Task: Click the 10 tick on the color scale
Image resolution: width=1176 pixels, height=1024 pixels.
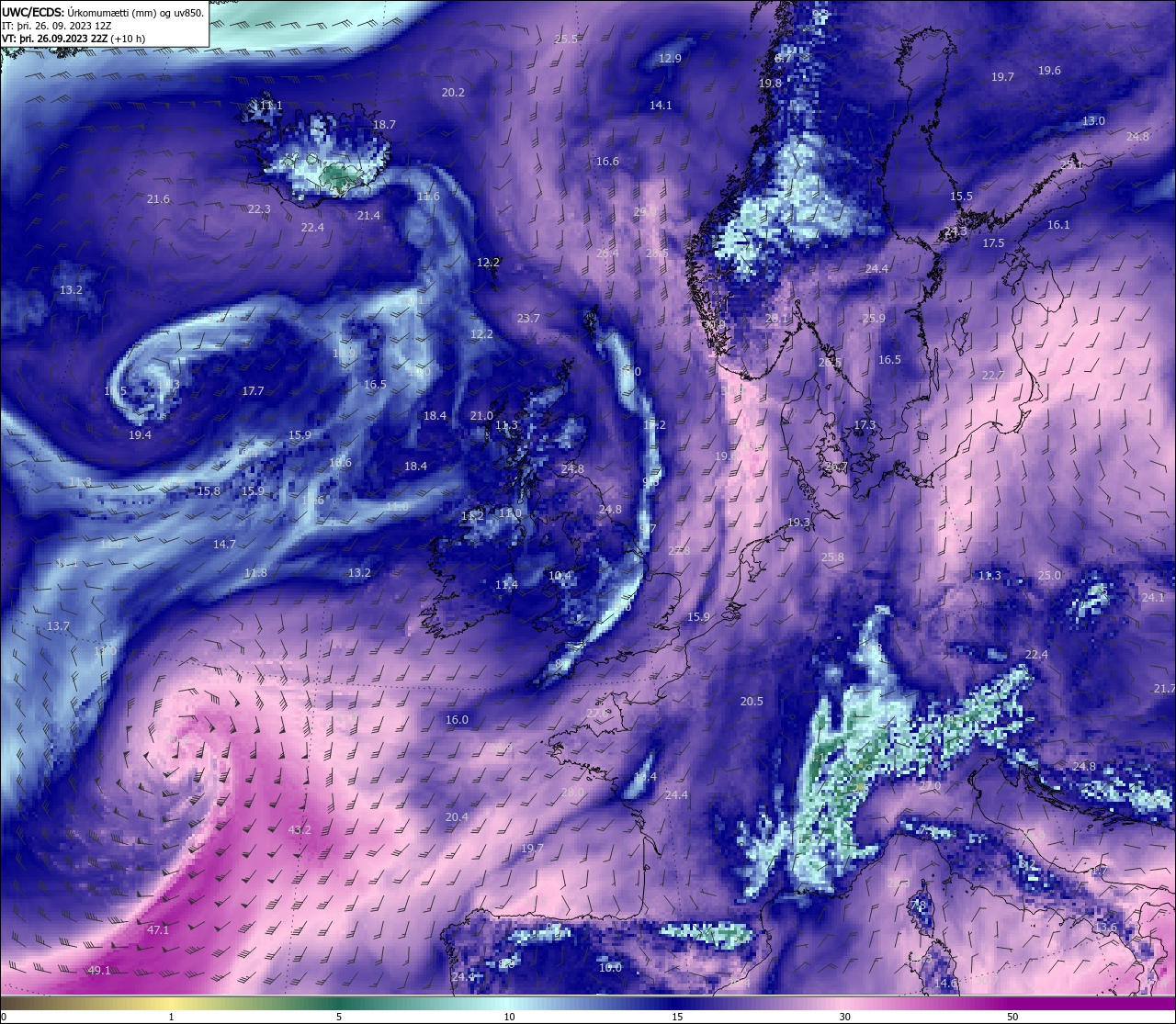Action: [509, 1017]
